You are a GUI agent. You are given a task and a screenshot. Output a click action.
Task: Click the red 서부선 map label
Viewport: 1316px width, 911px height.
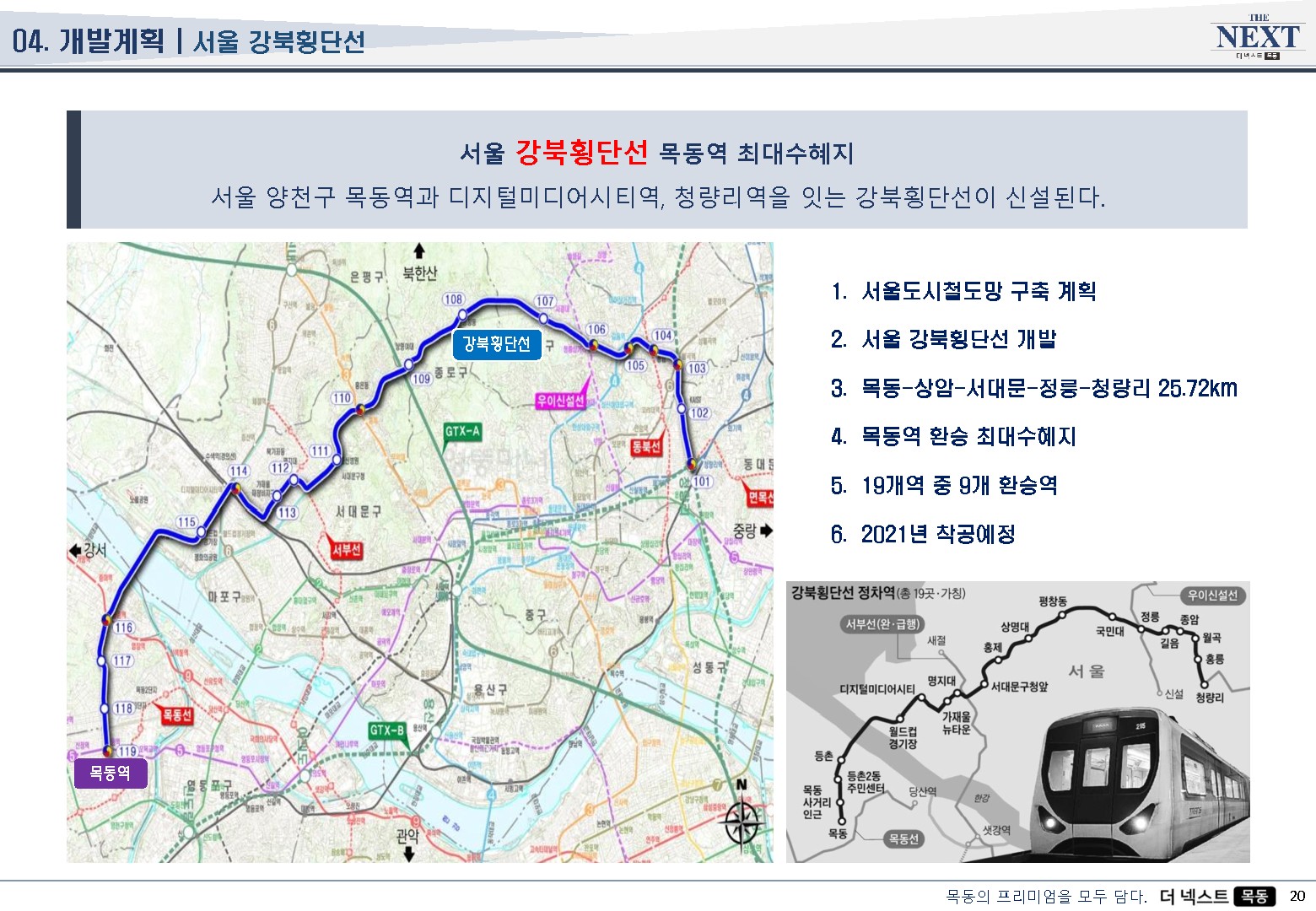pos(346,550)
